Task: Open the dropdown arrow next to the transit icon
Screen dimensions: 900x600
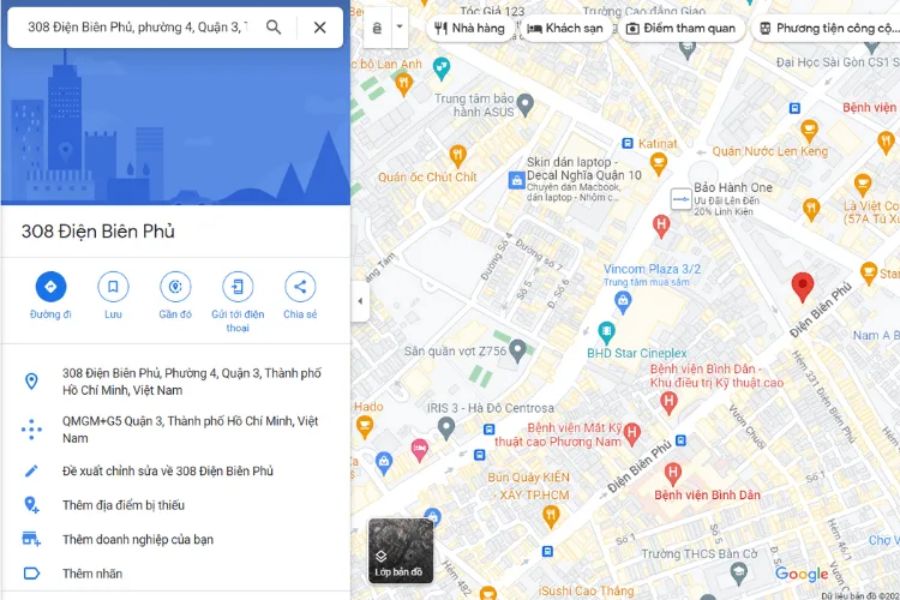Action: coord(400,27)
